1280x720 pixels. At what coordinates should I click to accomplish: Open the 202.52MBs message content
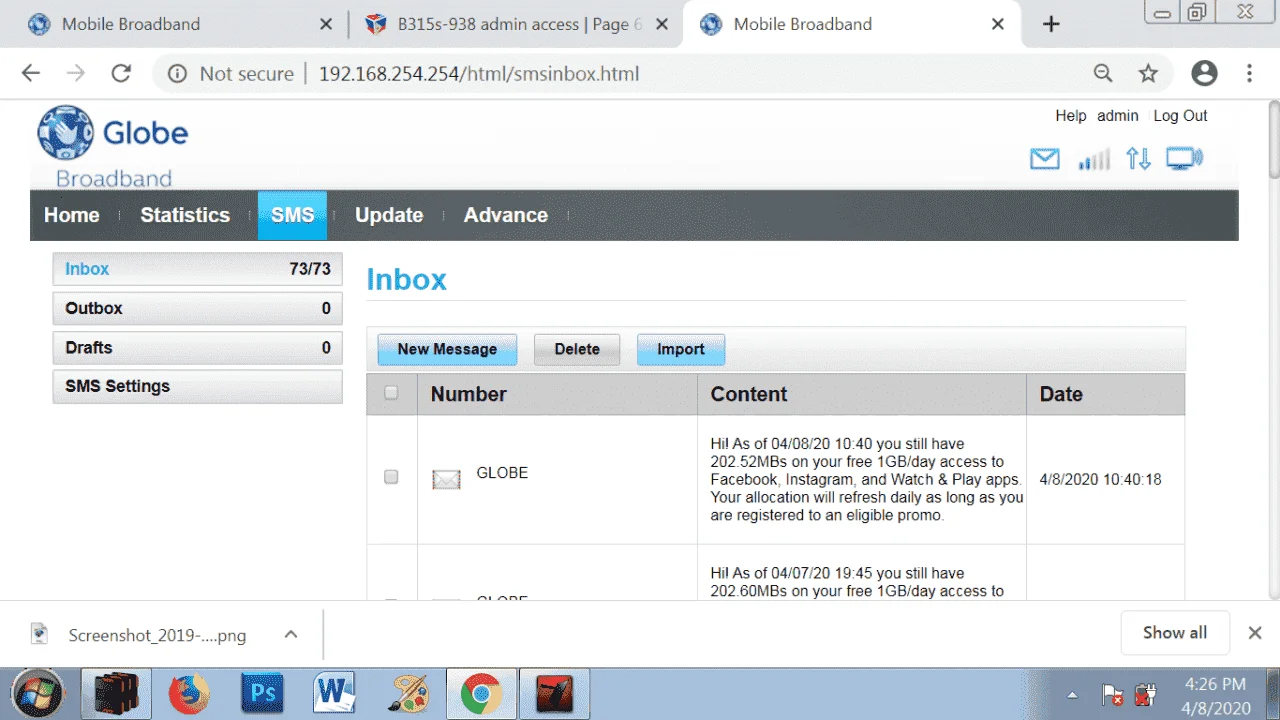(867, 480)
